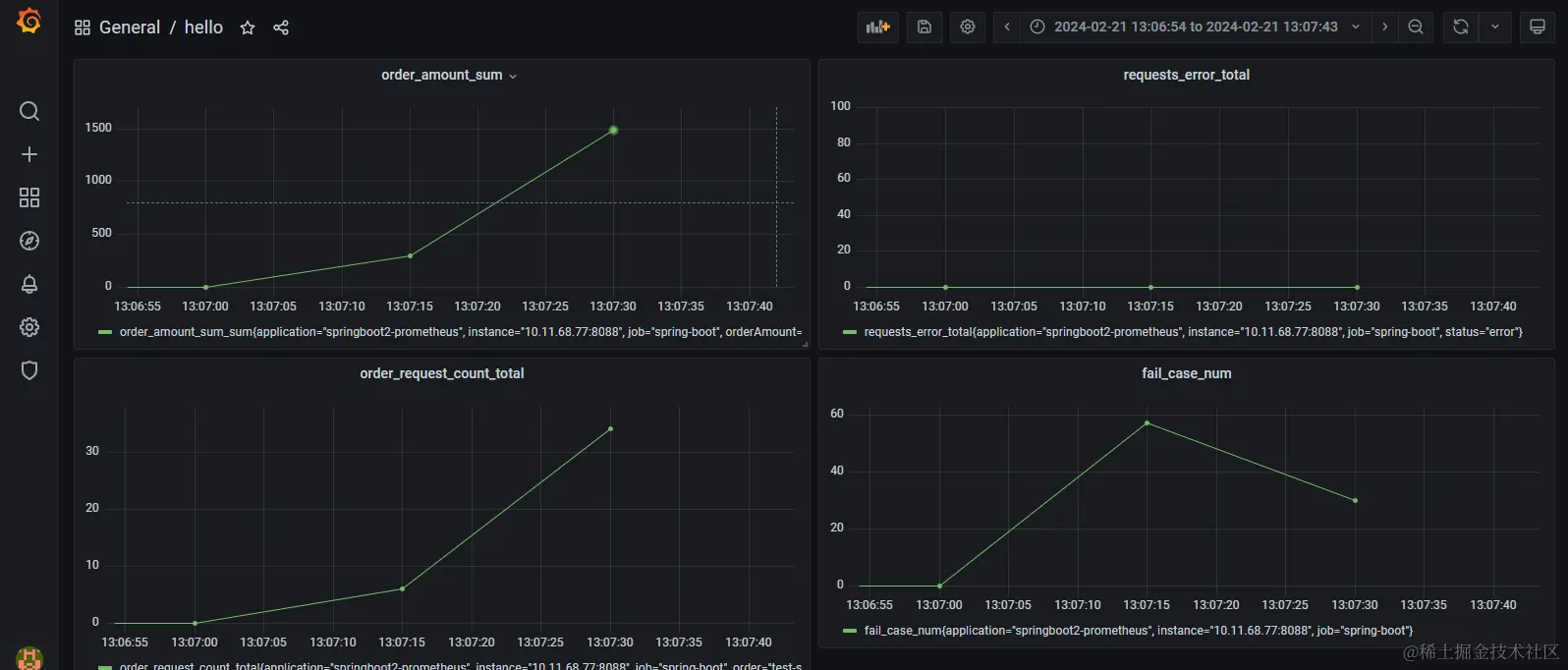Click General folder breadcrumb
The image size is (1568, 670).
point(130,28)
